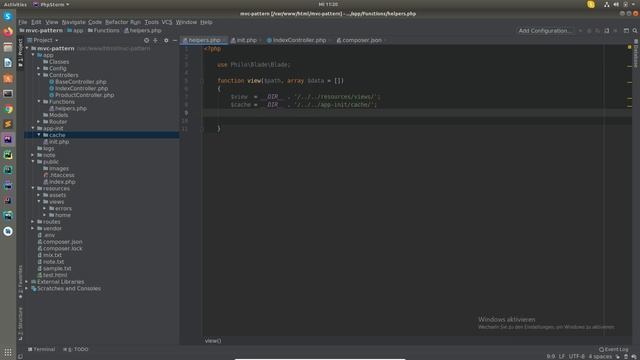640x360 pixels.
Task: Open the Files manager icon in dock
Action: pyautogui.click(x=8, y=47)
